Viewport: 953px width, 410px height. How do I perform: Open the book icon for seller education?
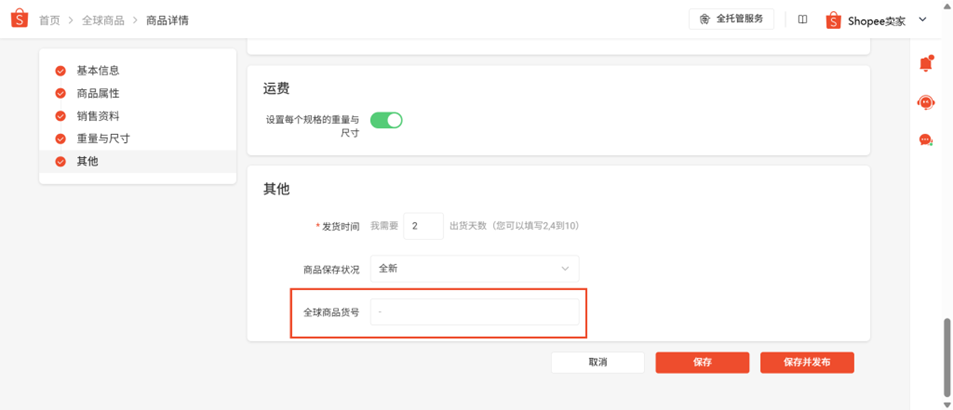802,19
